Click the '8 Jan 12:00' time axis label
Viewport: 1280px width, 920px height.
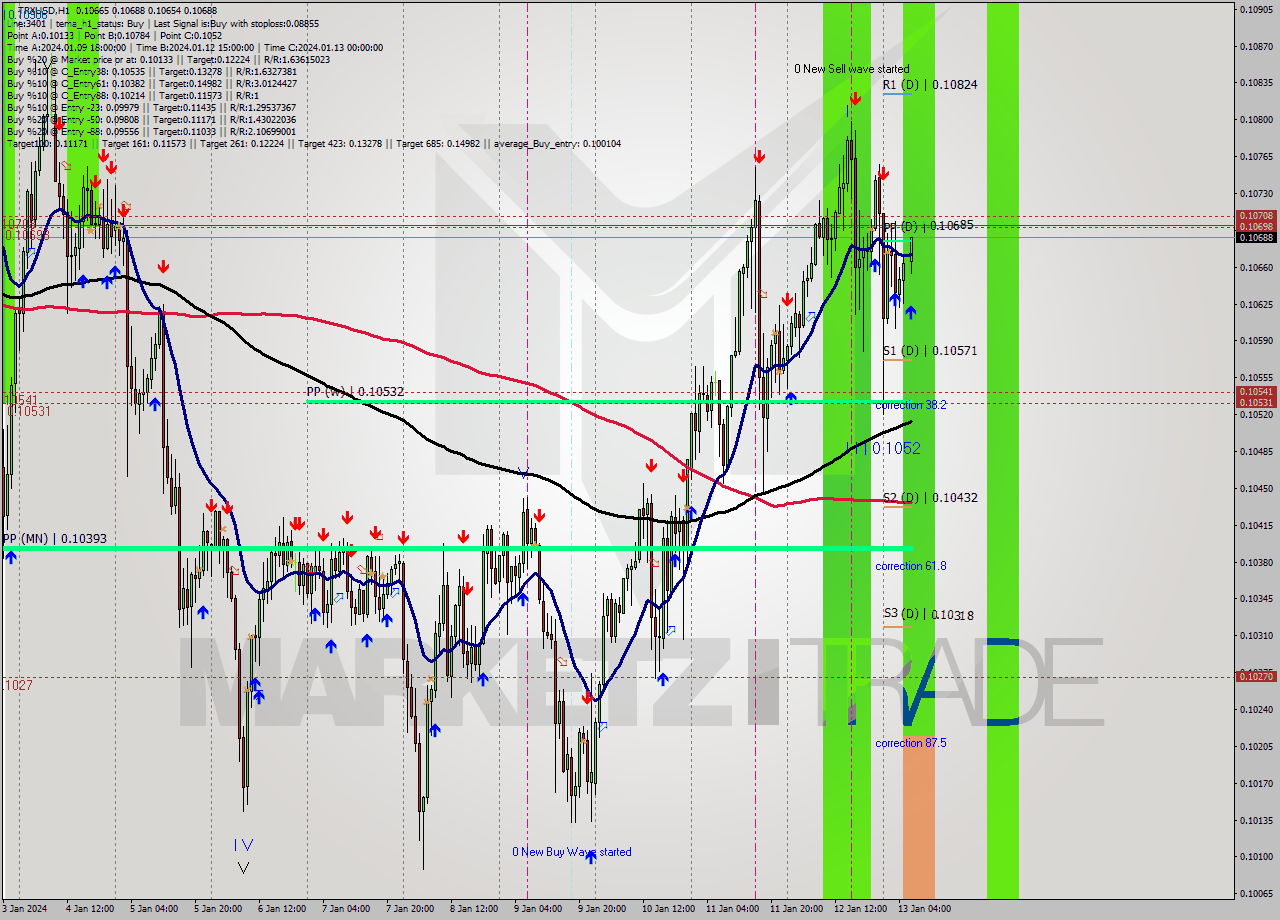(474, 909)
